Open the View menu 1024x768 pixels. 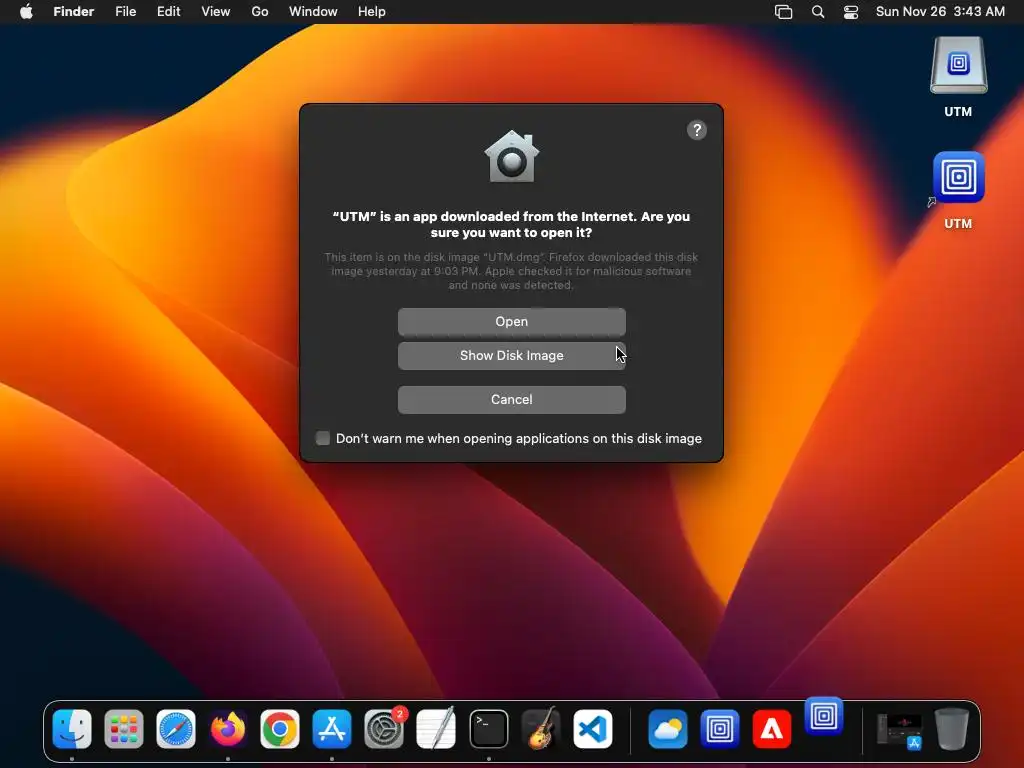click(x=216, y=12)
